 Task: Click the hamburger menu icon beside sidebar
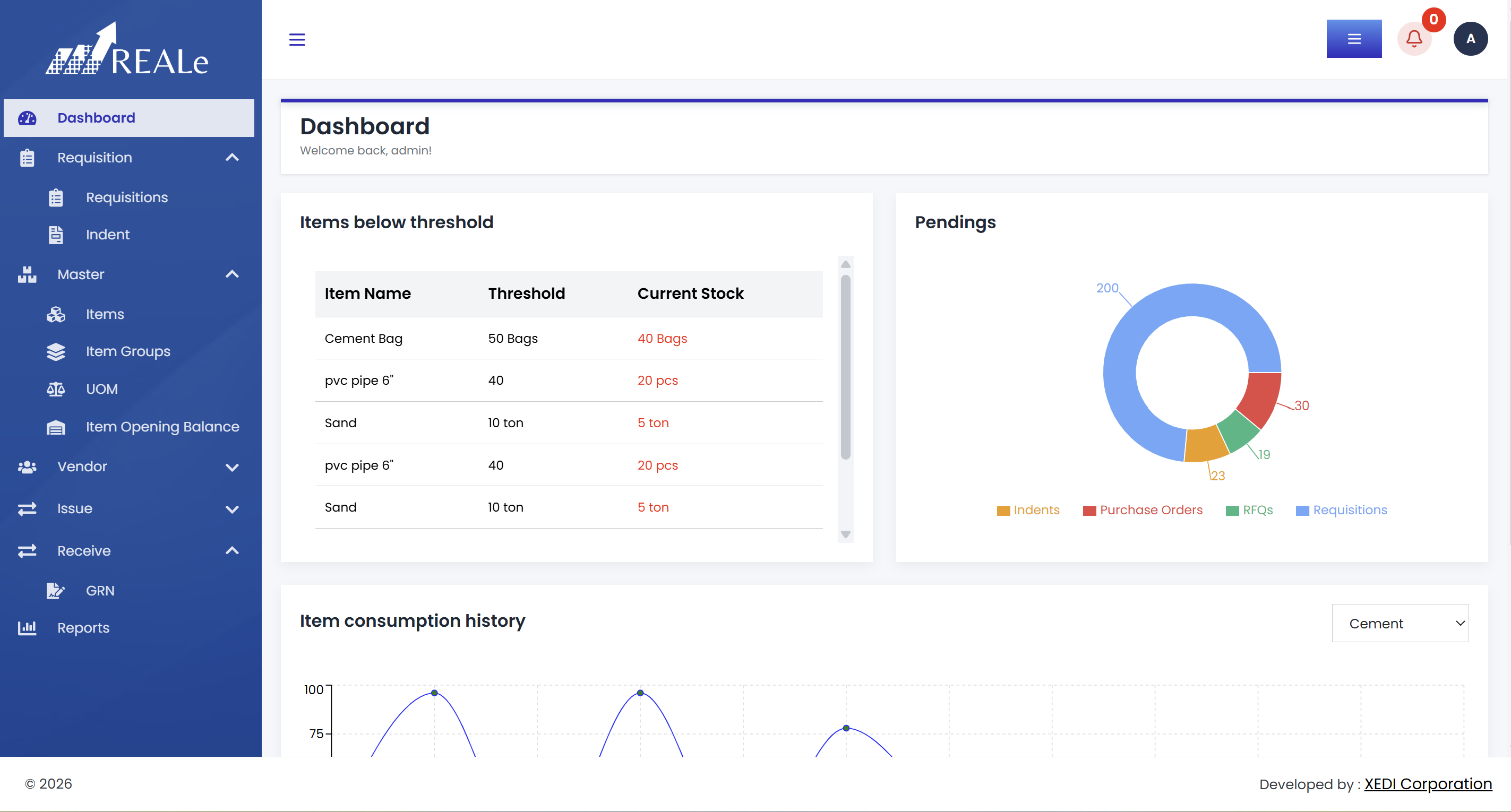pos(297,39)
